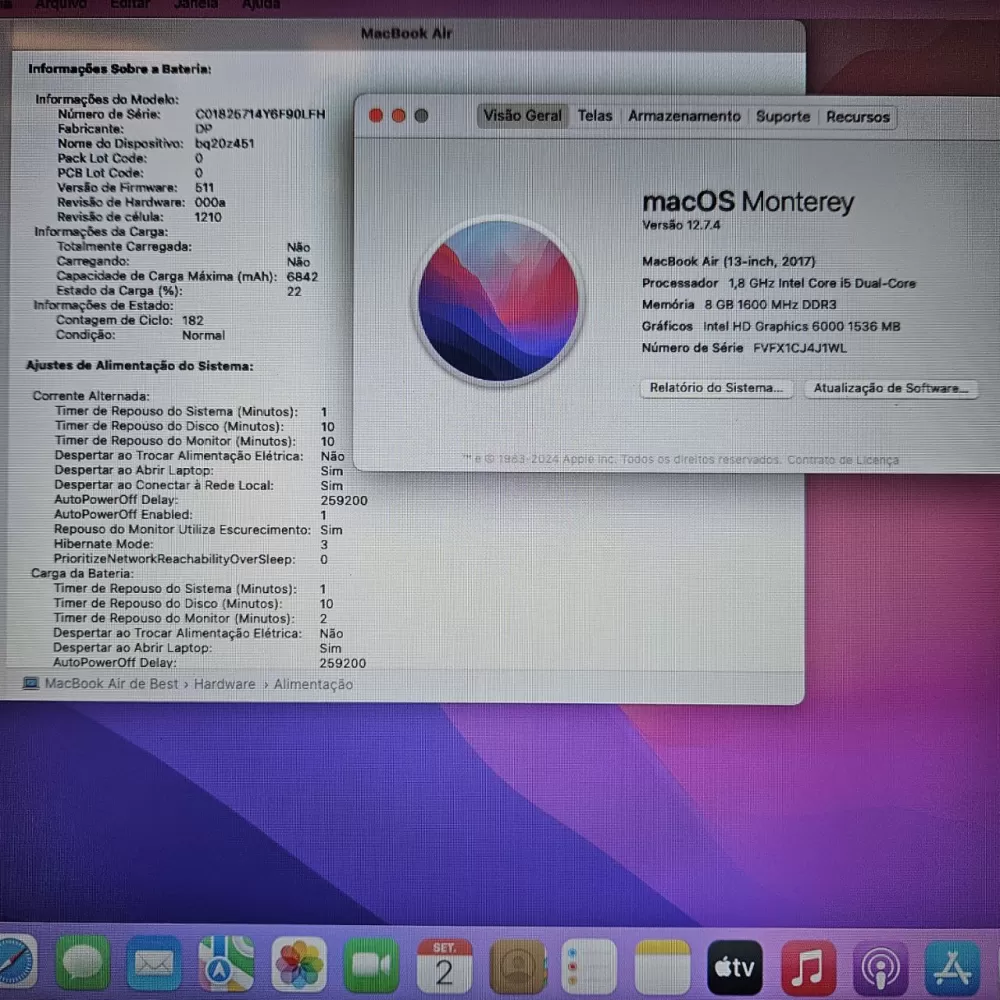Select the battery serial "C01826714Y6F90LFH"

260,114
